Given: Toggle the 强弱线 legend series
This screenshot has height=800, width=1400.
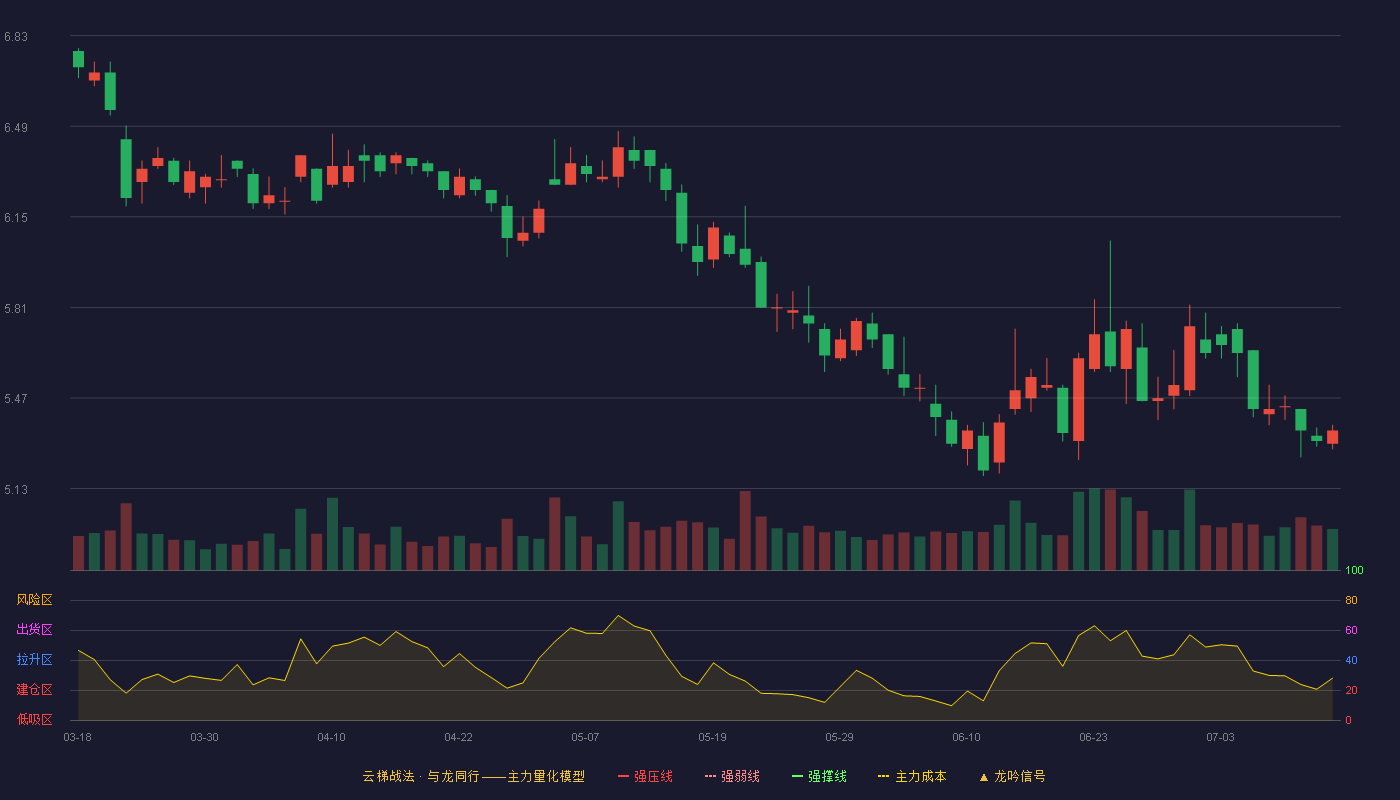Looking at the screenshot, I should click(732, 776).
